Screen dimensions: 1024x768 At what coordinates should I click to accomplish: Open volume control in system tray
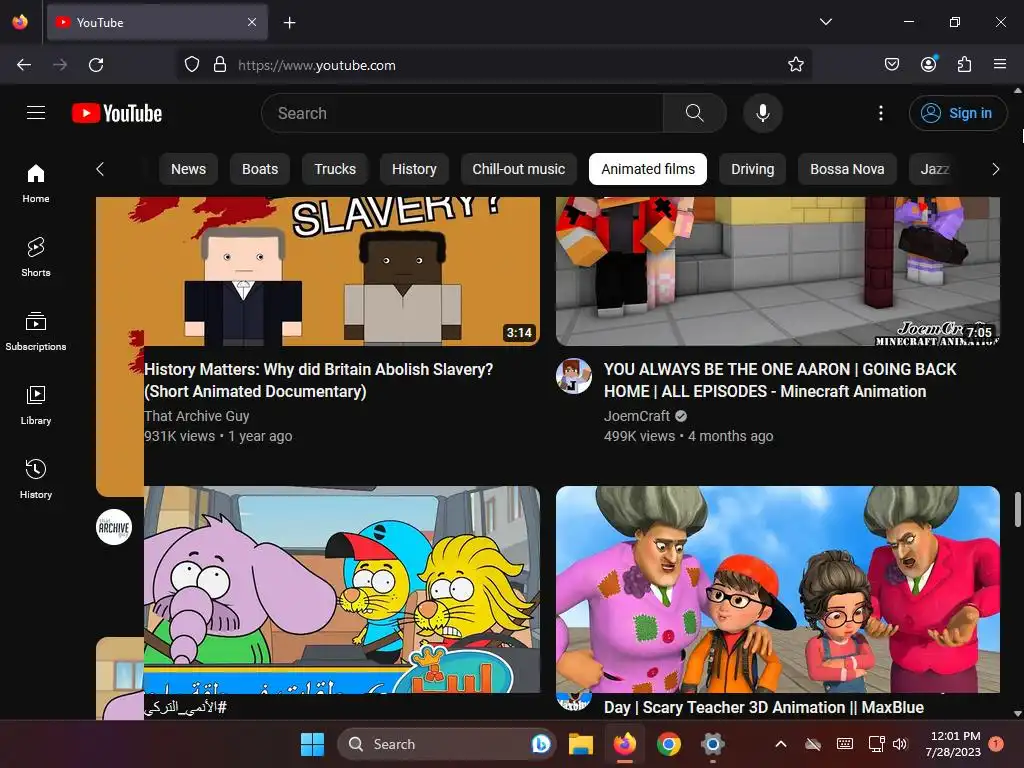(x=900, y=744)
